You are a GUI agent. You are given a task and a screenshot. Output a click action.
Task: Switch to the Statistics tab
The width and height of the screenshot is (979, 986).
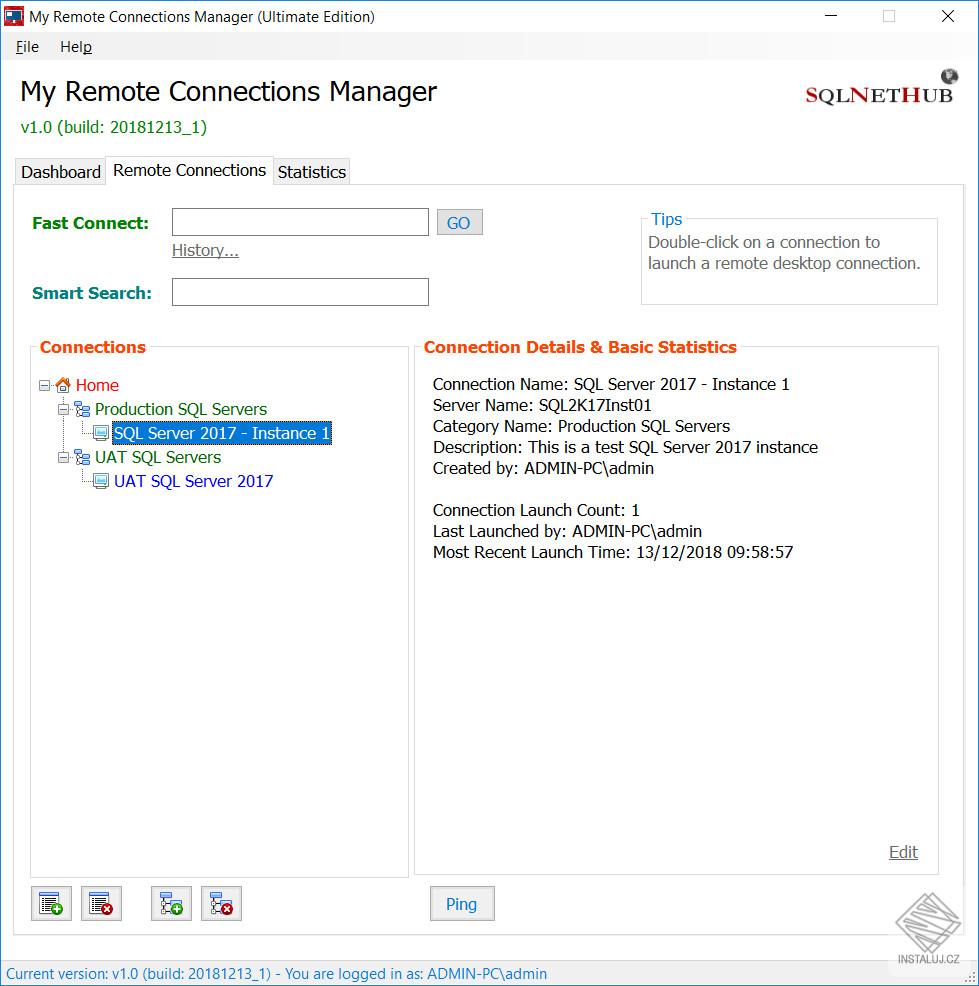[312, 172]
